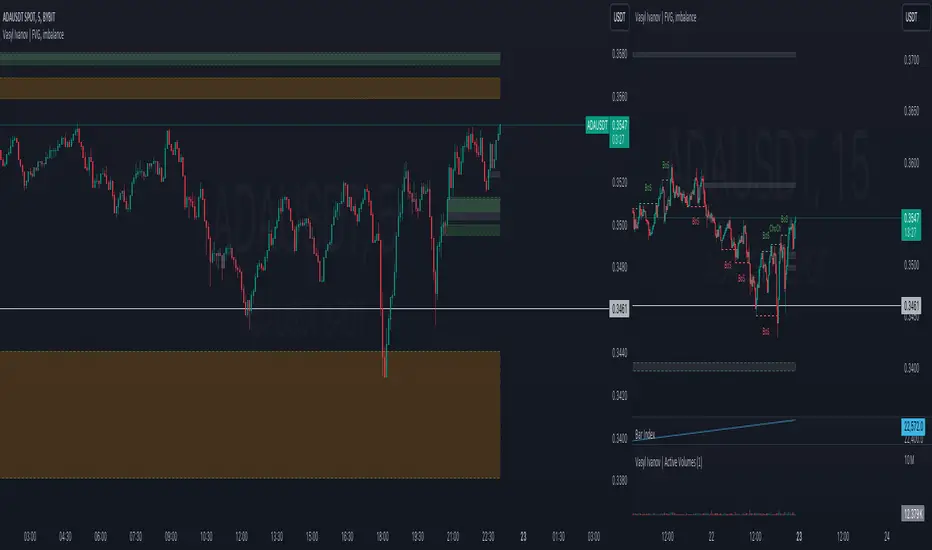
Task: Select the ChoCh label on right chart
Action: (x=774, y=228)
